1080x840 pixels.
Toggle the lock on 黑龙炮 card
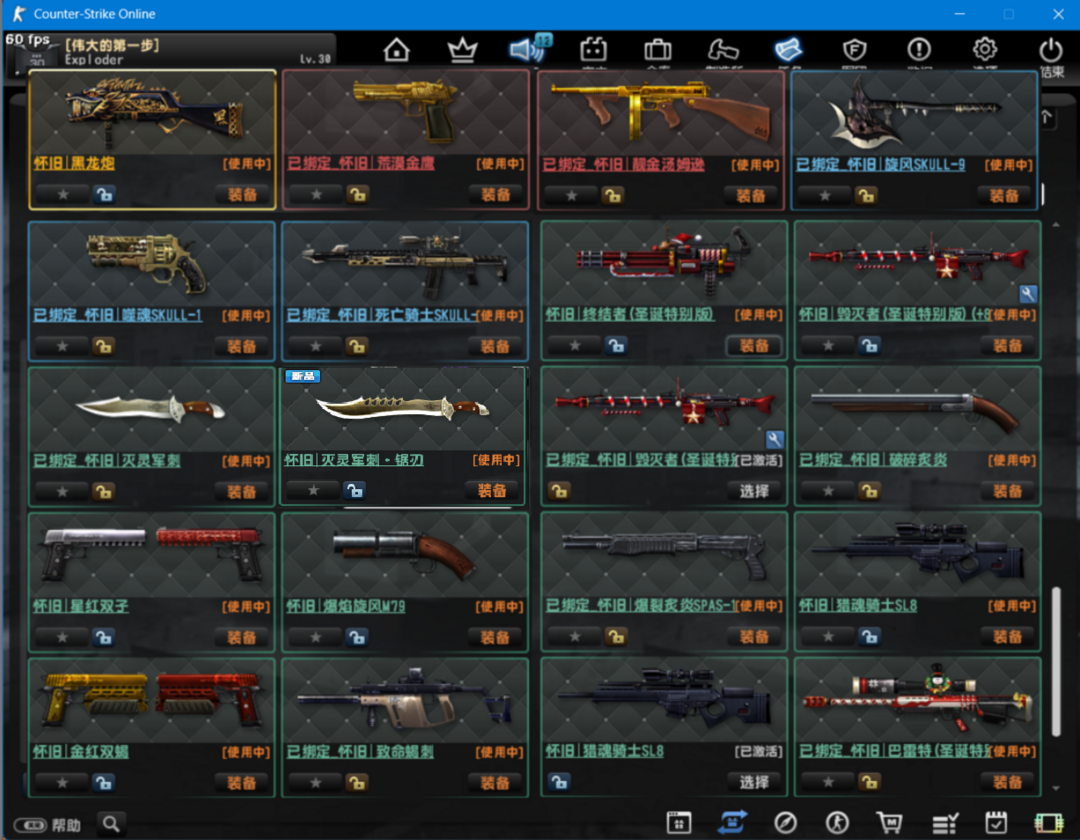click(x=104, y=195)
